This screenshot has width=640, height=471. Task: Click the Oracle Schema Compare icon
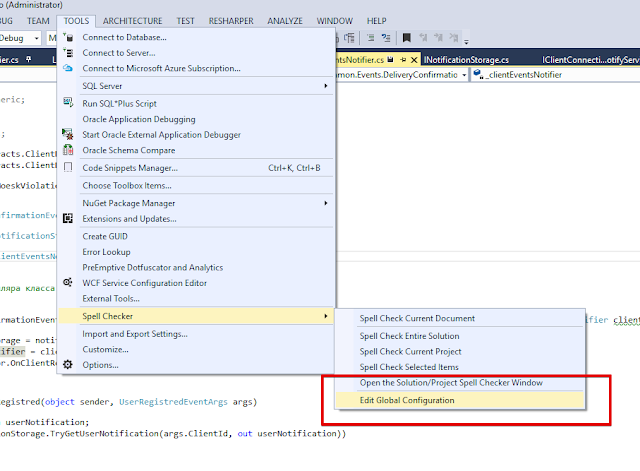(x=68, y=150)
